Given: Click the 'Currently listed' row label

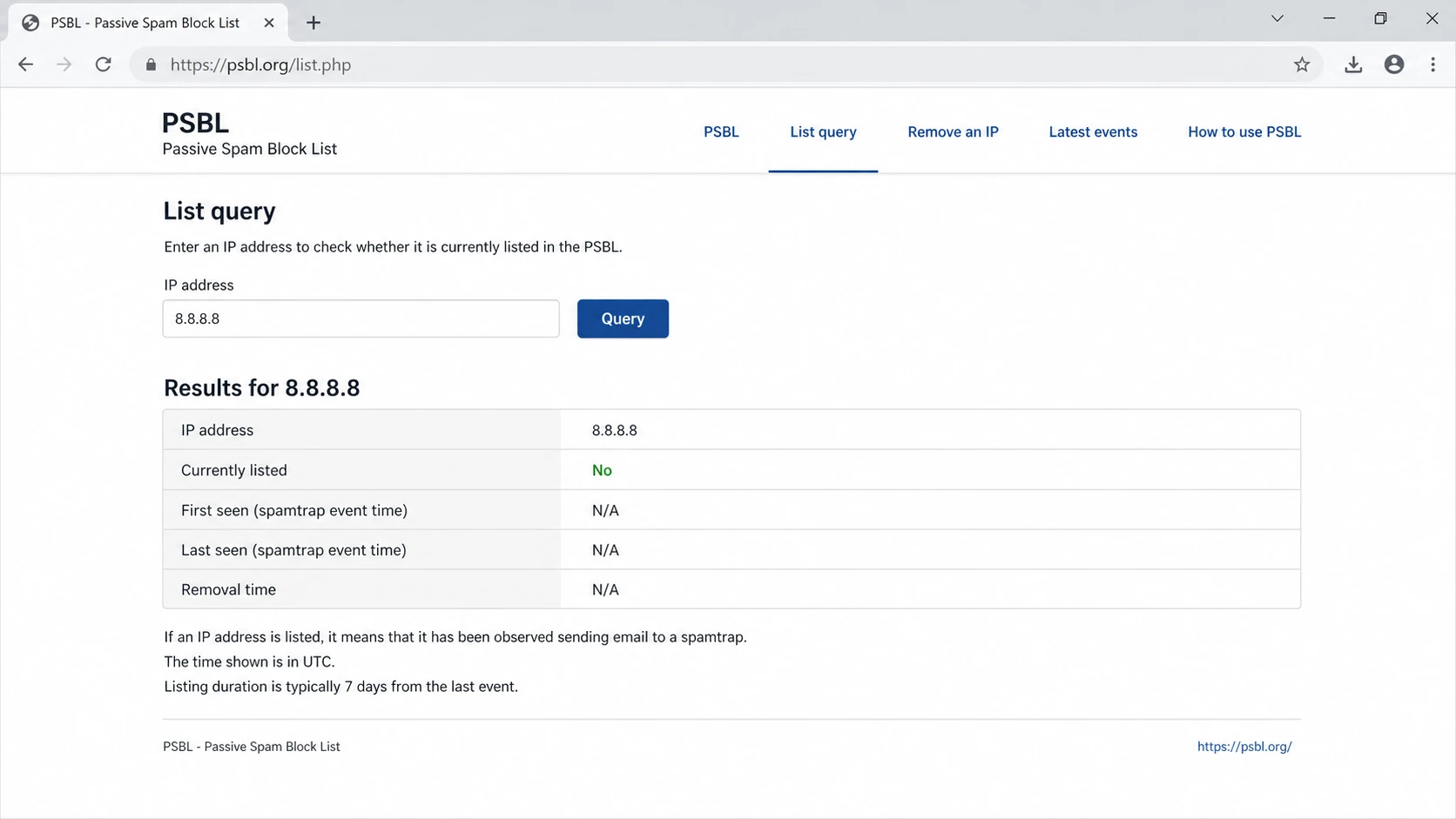Looking at the screenshot, I should tap(234, 470).
